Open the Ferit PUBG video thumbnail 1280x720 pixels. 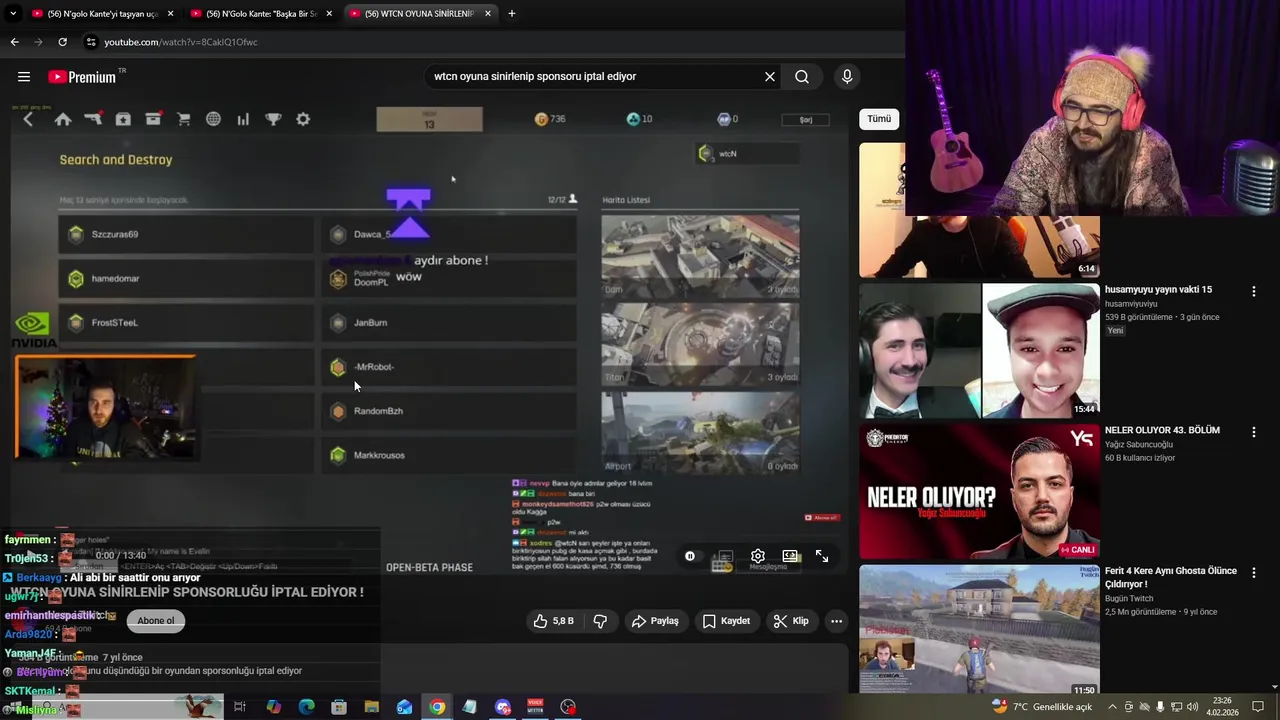pyautogui.click(x=979, y=631)
